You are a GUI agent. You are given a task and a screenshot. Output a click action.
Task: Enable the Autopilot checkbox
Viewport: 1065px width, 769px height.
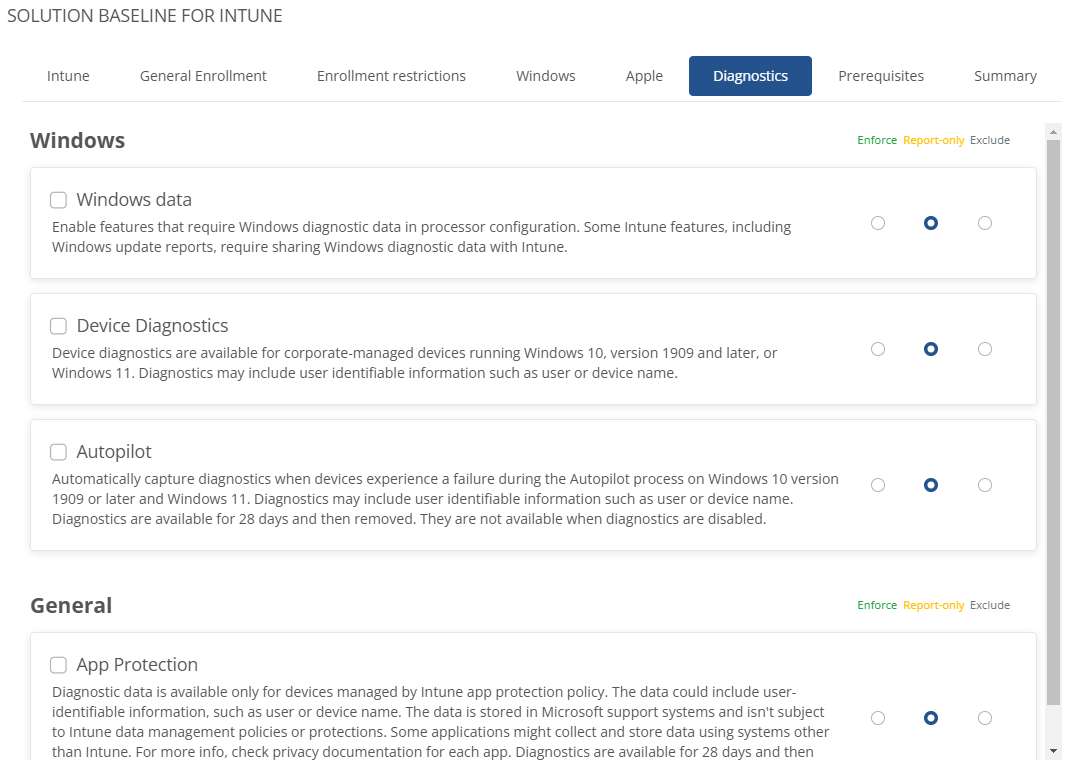pyautogui.click(x=58, y=452)
